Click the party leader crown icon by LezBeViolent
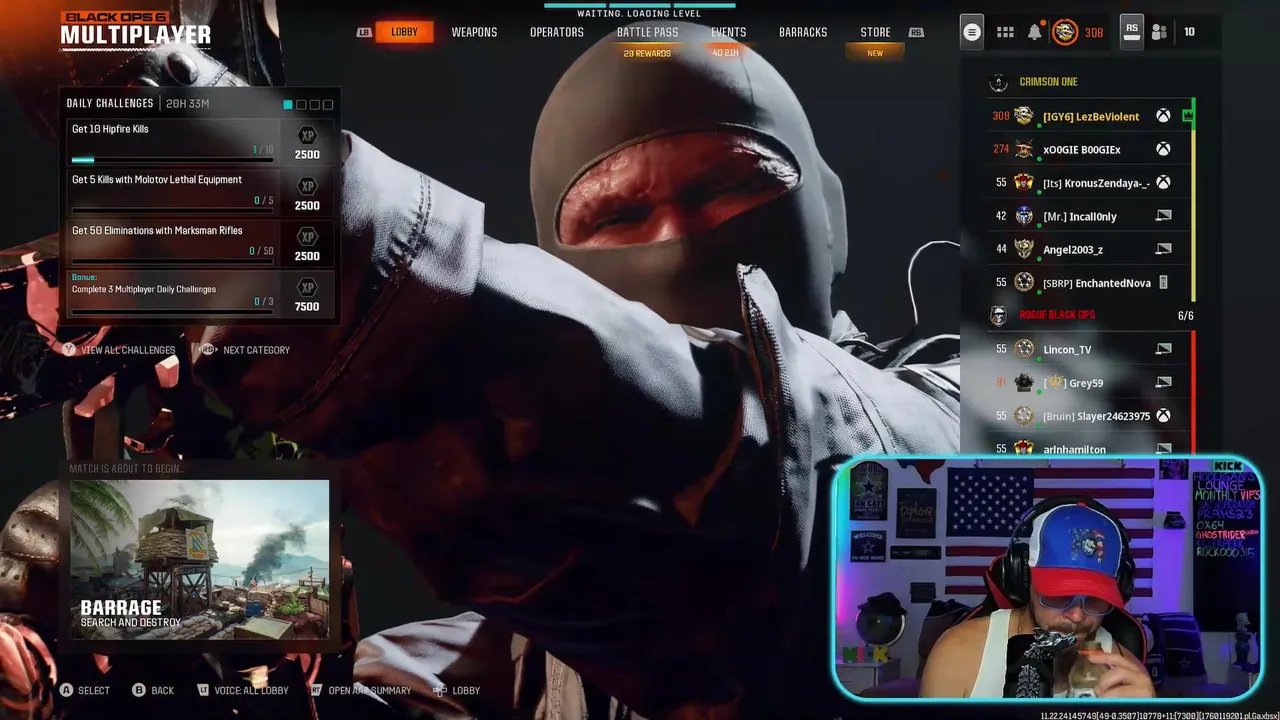Viewport: 1280px width, 720px height. pos(1187,116)
